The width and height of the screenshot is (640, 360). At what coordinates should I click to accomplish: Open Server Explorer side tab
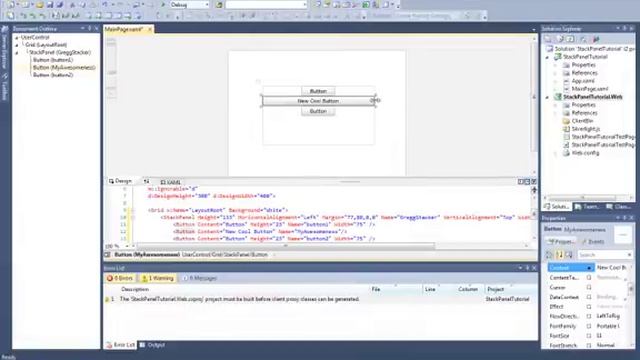[5, 49]
